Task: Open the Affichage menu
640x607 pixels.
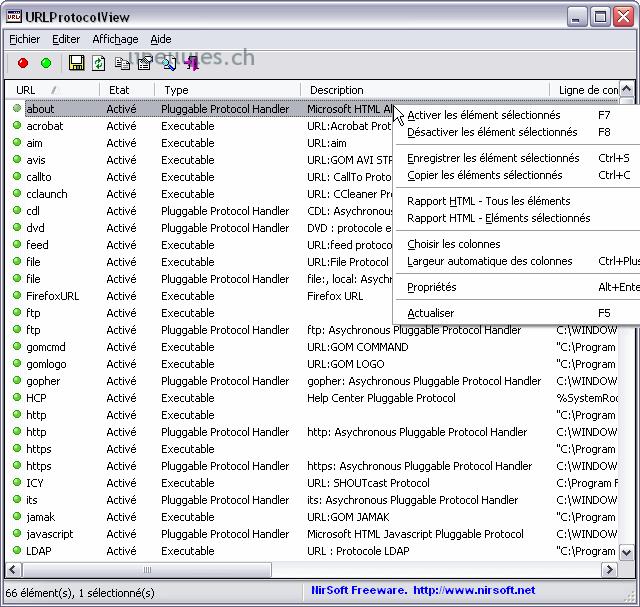Action: 116,39
